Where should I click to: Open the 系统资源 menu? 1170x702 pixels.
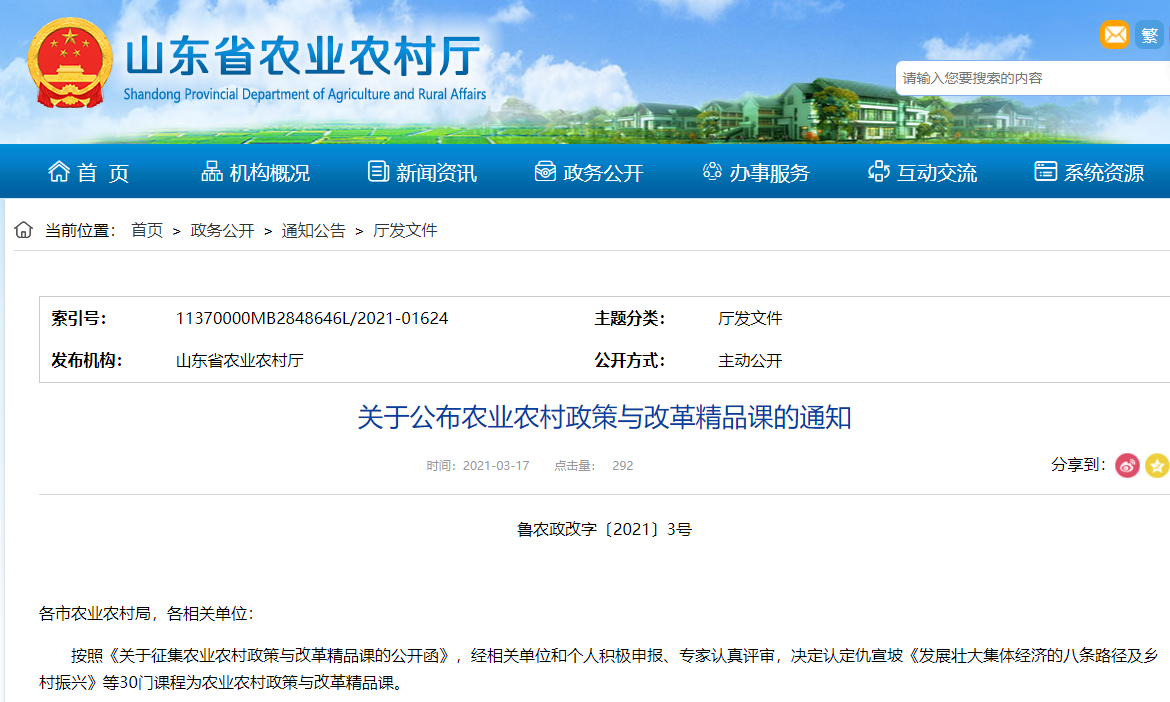(1089, 172)
